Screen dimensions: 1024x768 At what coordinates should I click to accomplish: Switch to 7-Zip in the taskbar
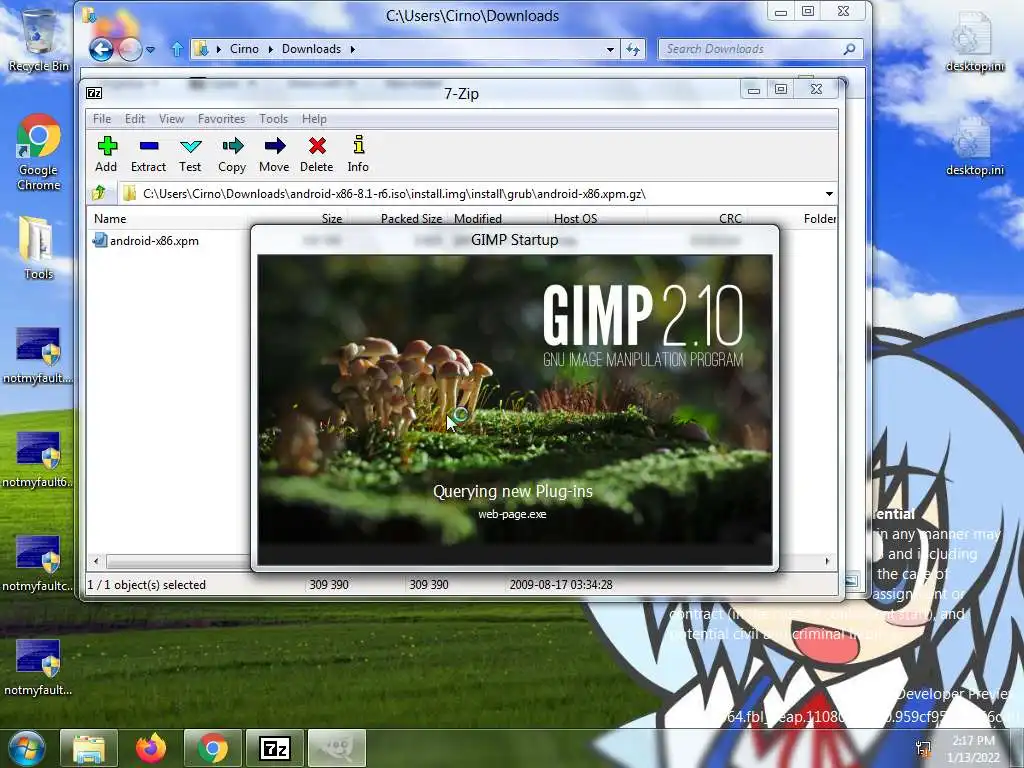[x=275, y=748]
